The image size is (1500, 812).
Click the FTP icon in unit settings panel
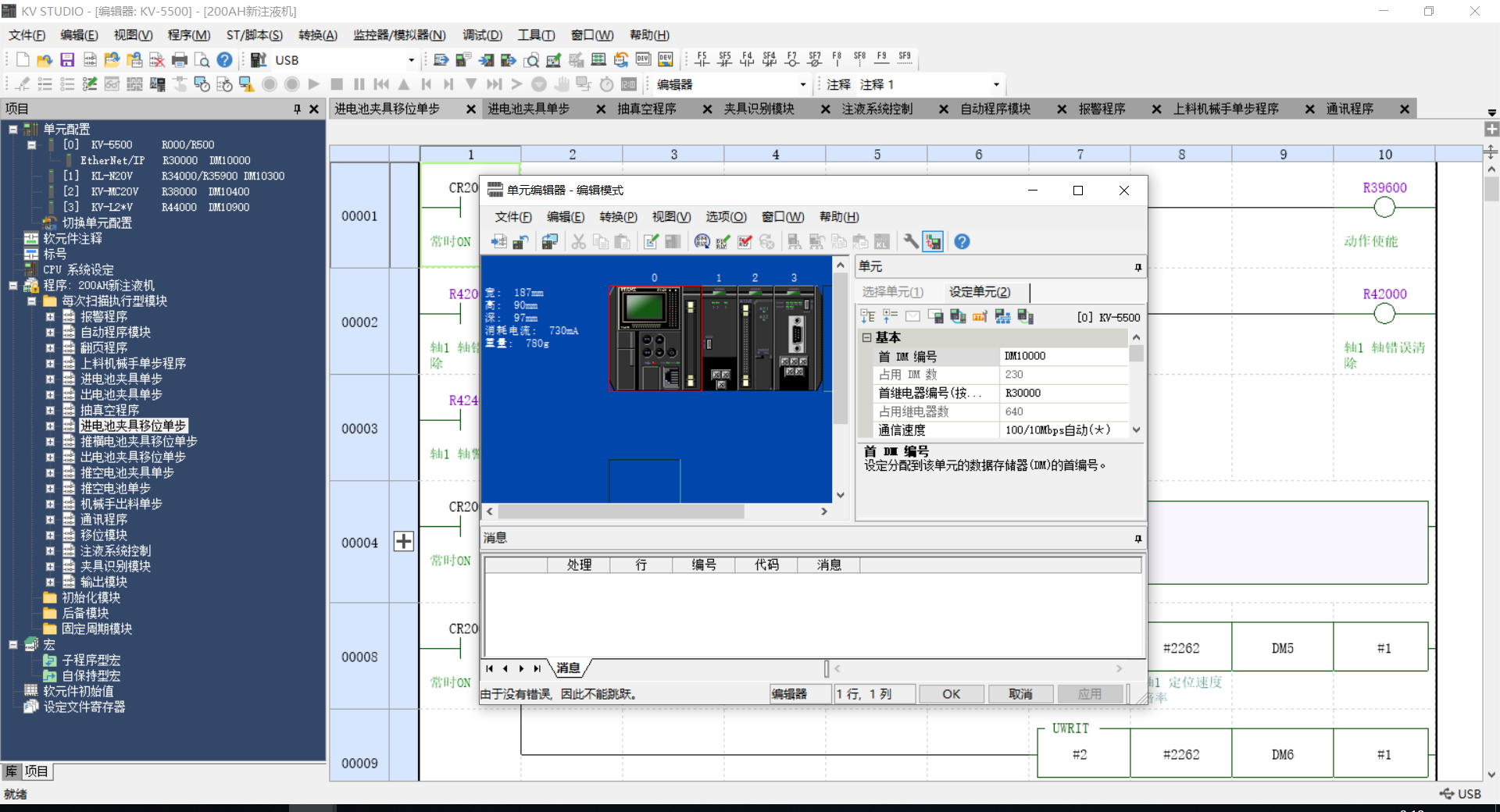pyautogui.click(x=980, y=316)
